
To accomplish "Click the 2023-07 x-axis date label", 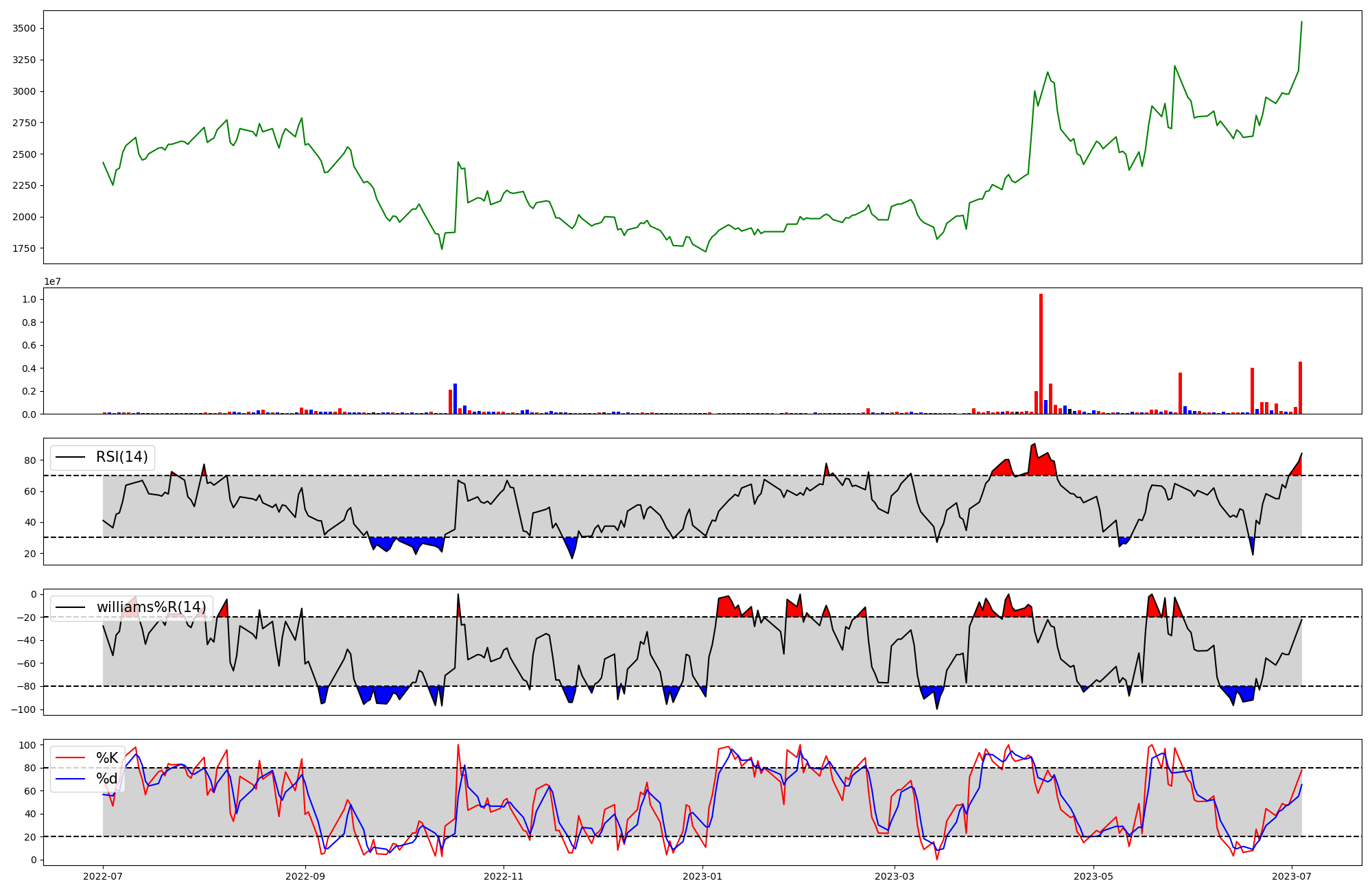I will 1292,876.
